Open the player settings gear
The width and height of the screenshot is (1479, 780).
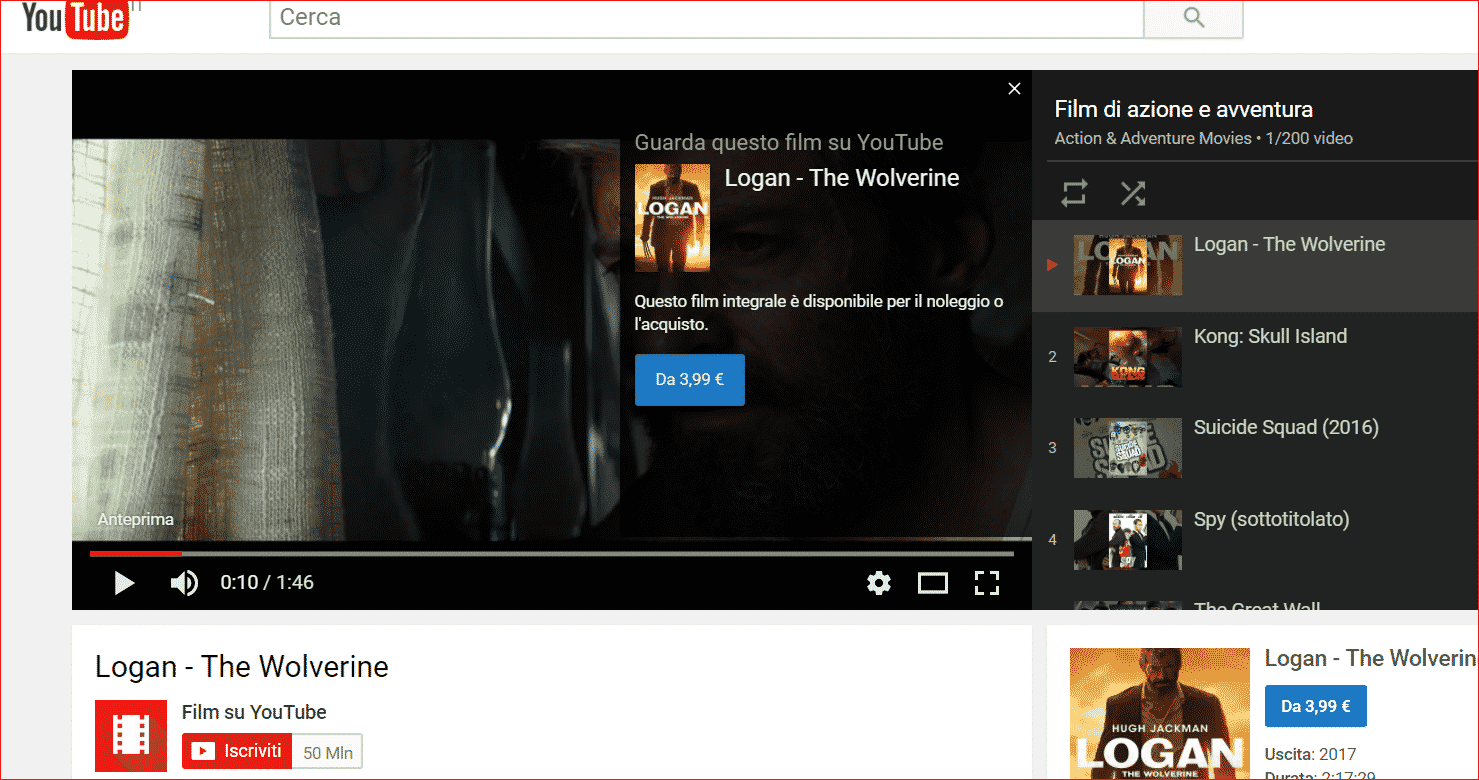(x=879, y=583)
